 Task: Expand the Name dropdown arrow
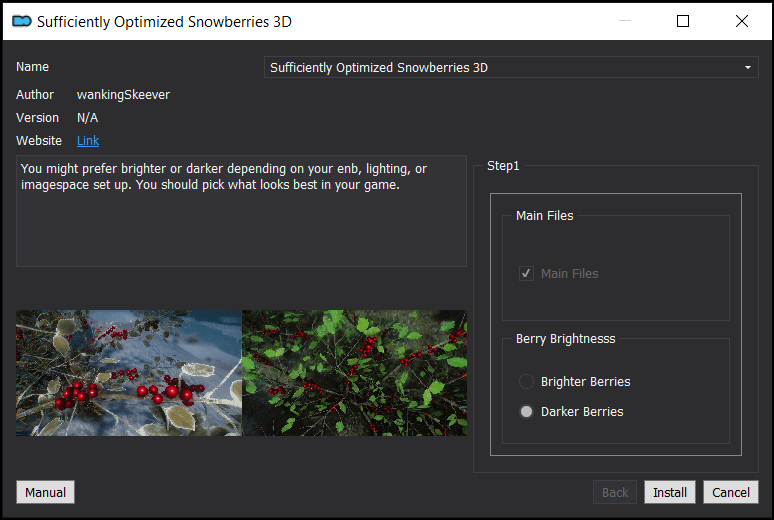click(747, 67)
